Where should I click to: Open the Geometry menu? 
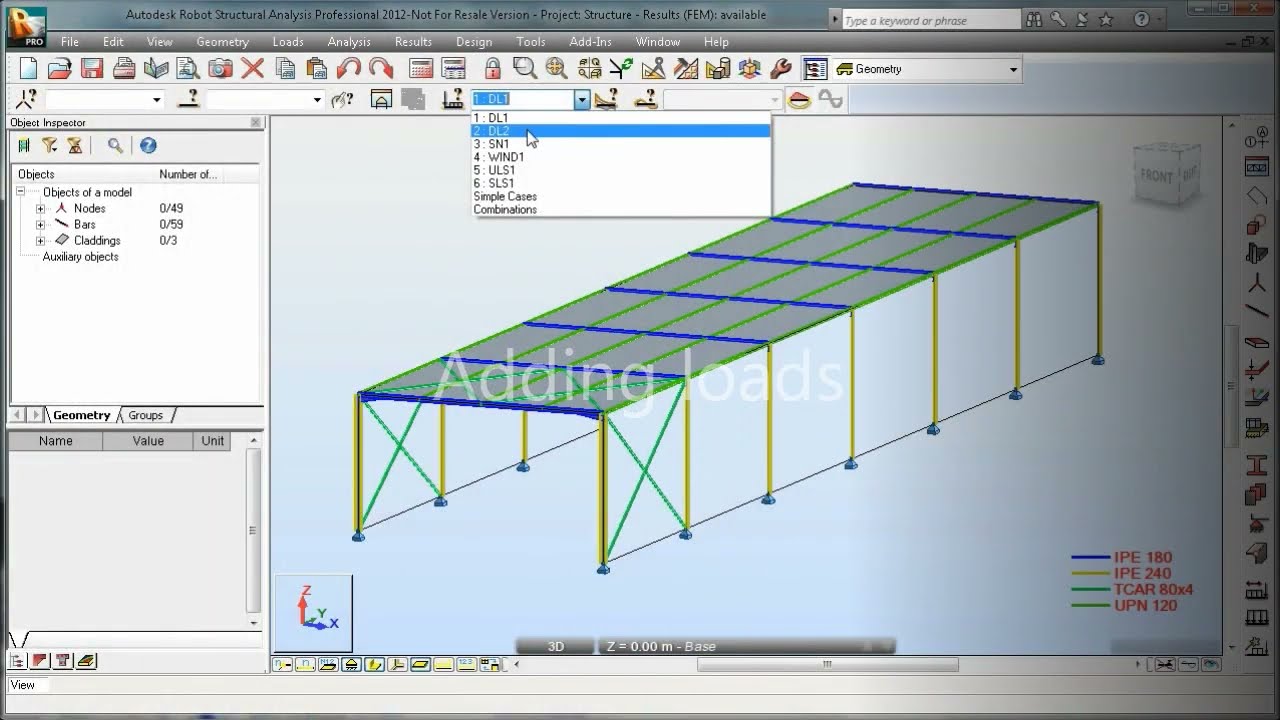pyautogui.click(x=222, y=42)
